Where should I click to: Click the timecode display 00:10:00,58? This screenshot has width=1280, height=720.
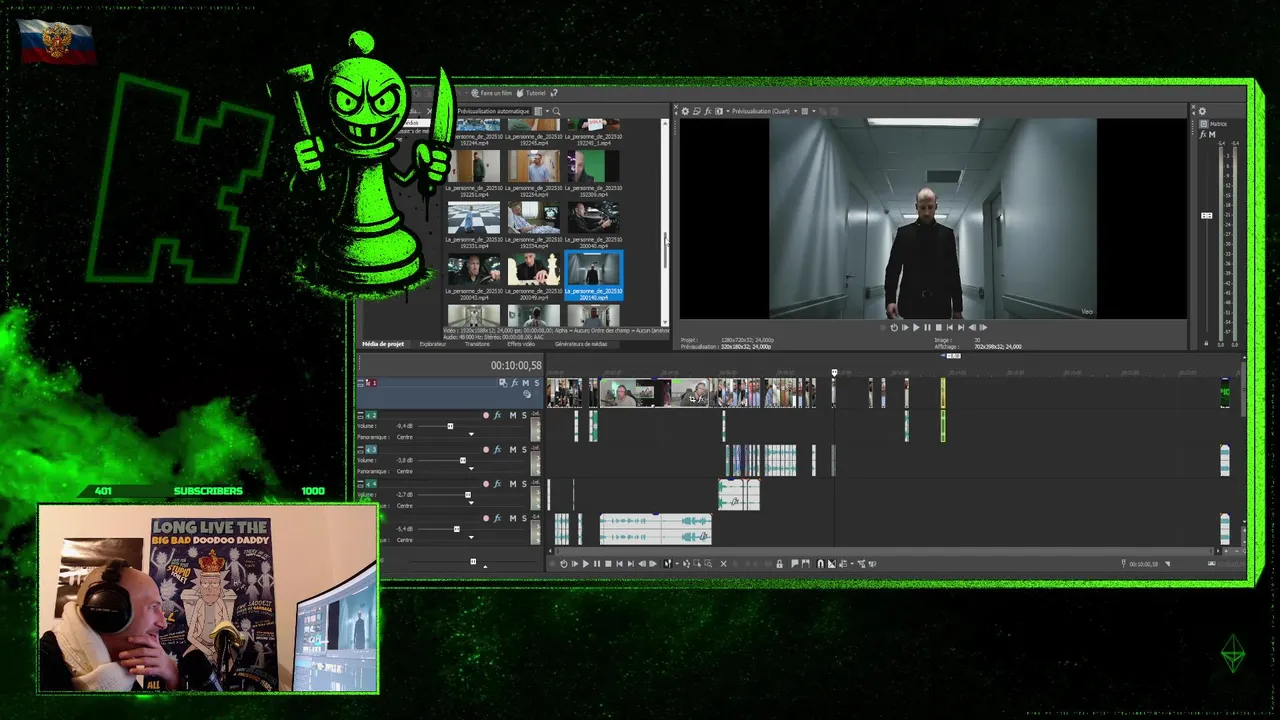(515, 365)
